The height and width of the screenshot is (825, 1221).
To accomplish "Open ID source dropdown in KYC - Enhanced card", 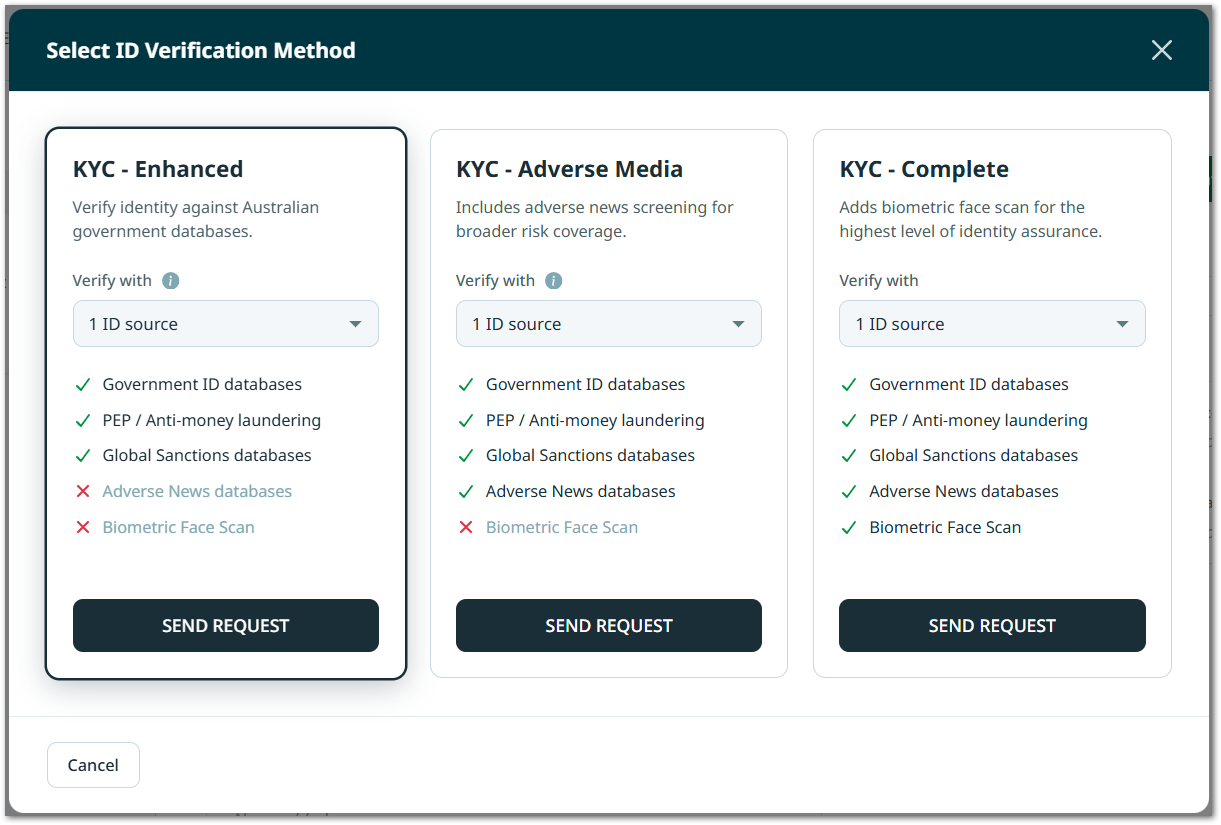I will pyautogui.click(x=226, y=324).
